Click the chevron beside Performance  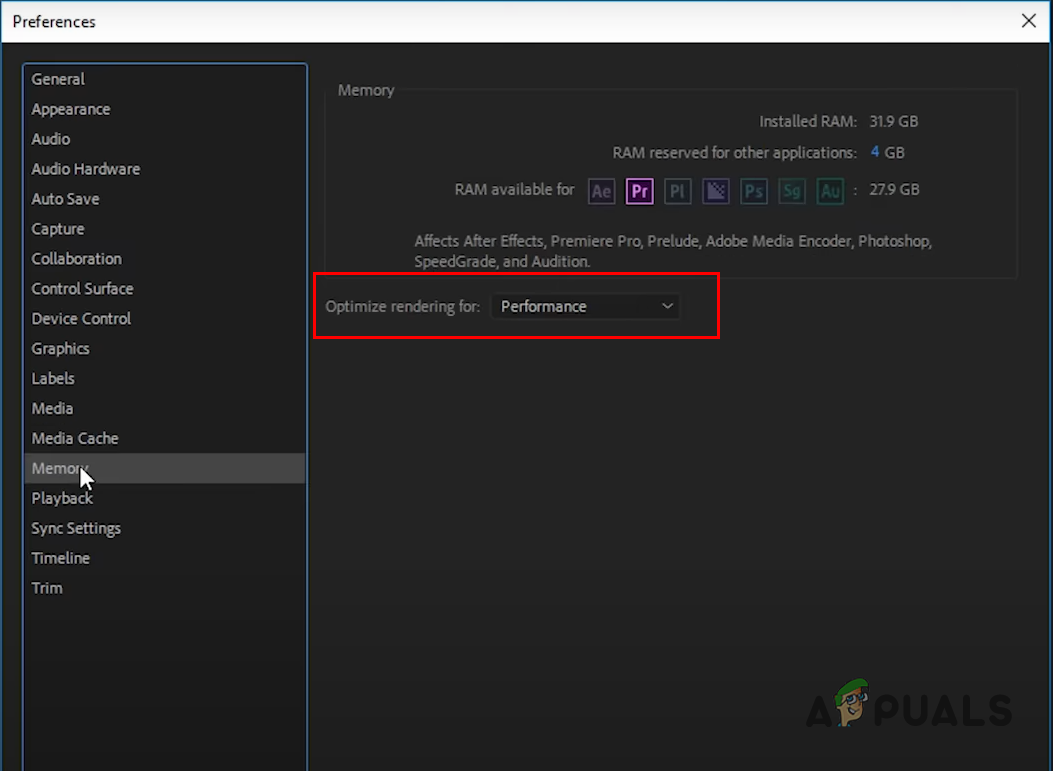coord(667,306)
